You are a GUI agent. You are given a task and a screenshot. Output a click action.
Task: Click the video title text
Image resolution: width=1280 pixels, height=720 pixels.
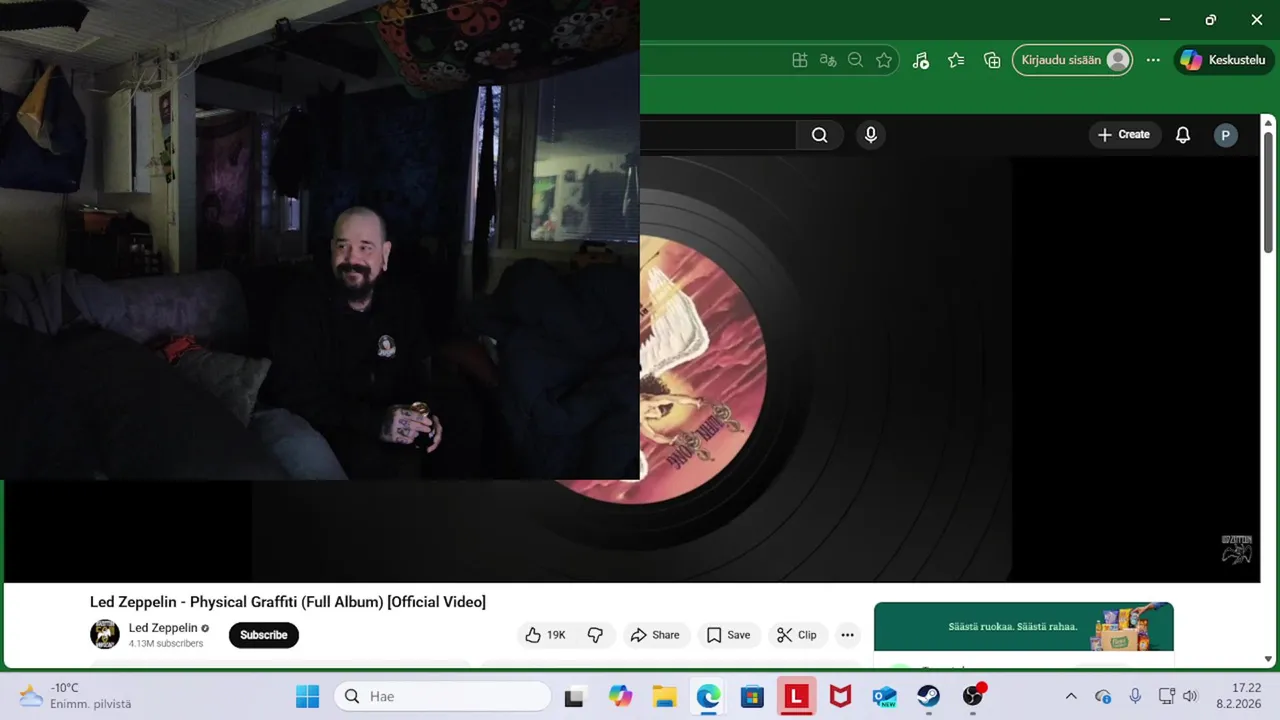288,602
